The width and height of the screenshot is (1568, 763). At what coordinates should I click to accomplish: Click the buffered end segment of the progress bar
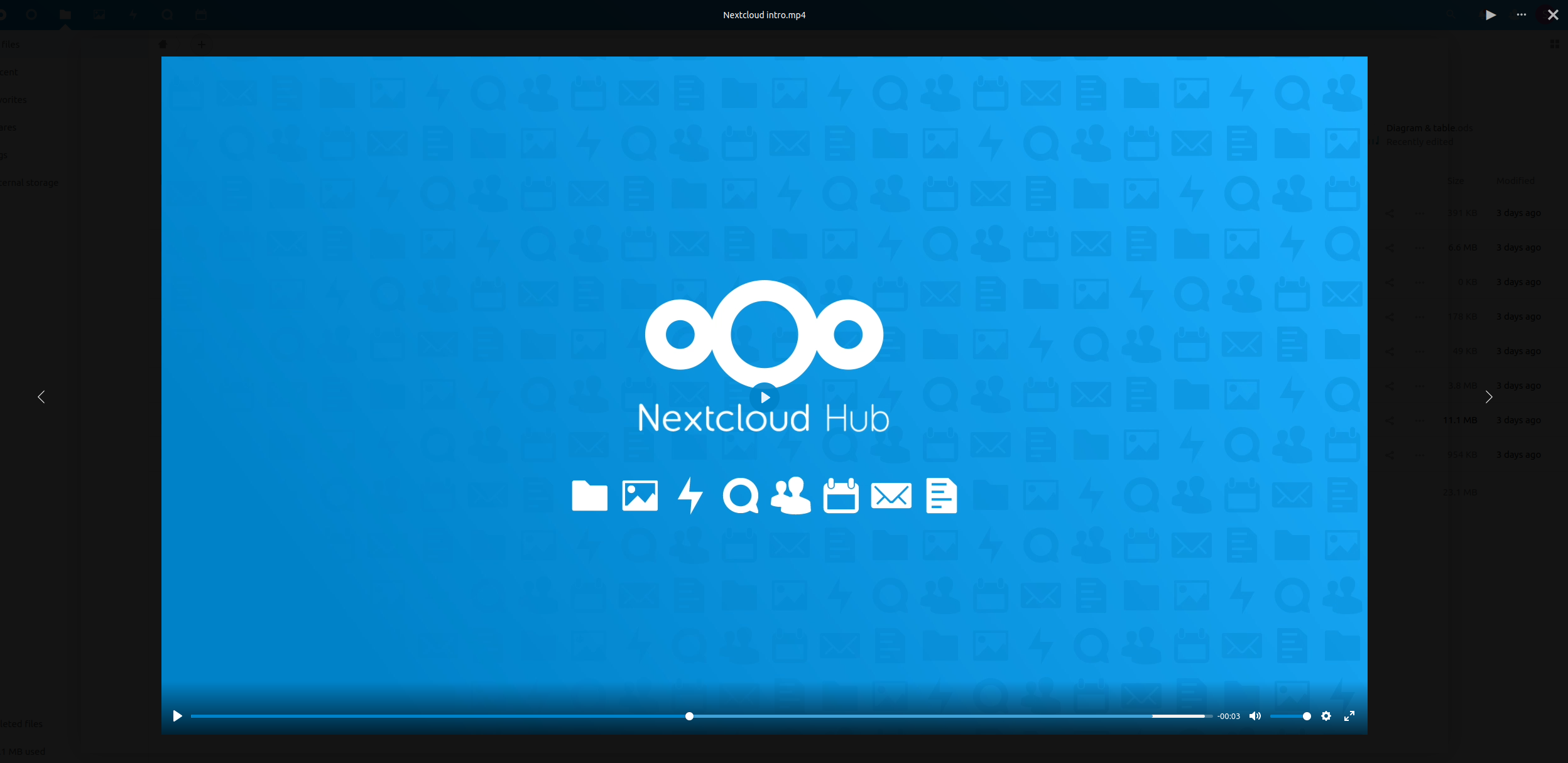[1179, 716]
